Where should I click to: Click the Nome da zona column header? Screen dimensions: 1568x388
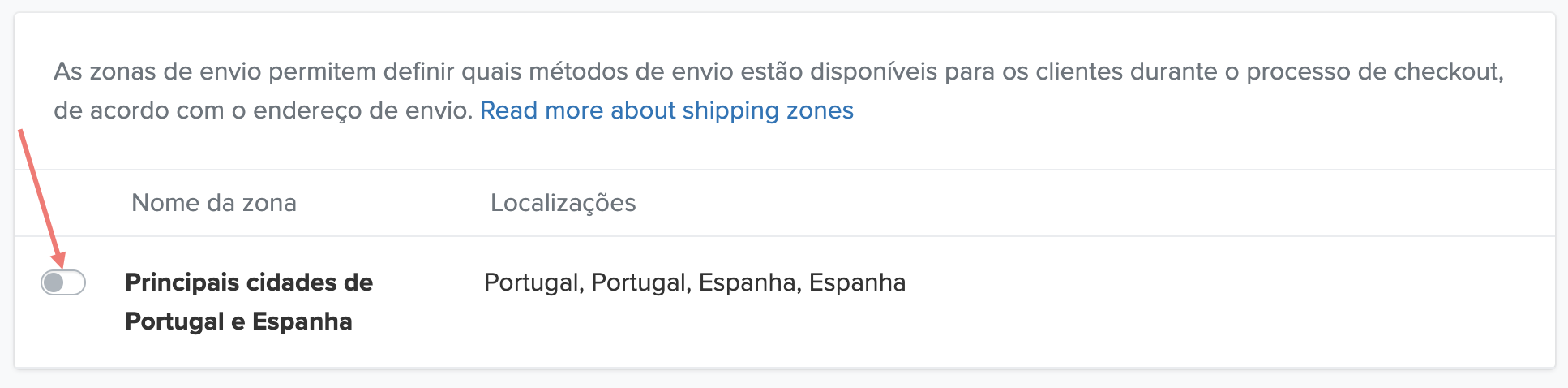pyautogui.click(x=214, y=203)
